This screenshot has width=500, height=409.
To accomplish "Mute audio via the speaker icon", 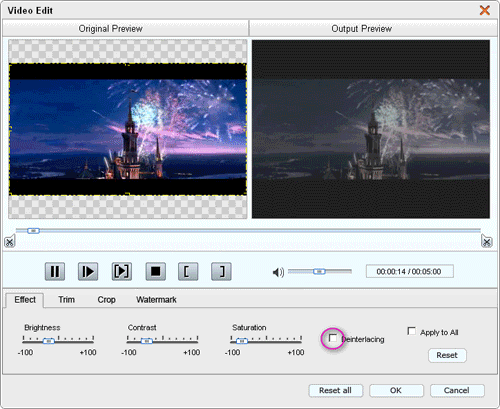I will [278, 272].
